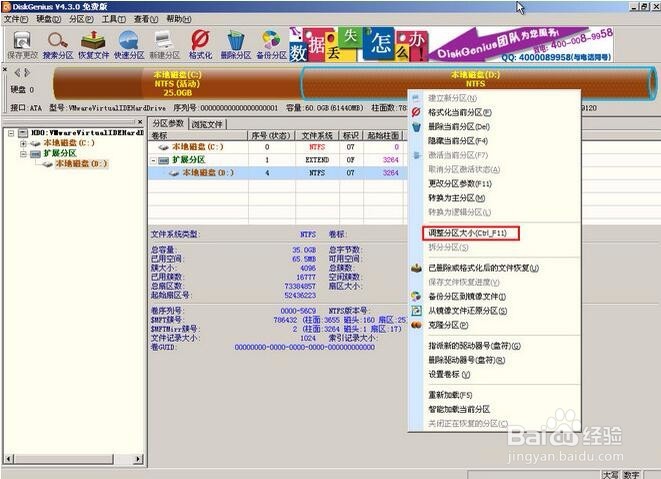Open the 查看 menu
Screen dimensions: 661x479
[x=146, y=19]
